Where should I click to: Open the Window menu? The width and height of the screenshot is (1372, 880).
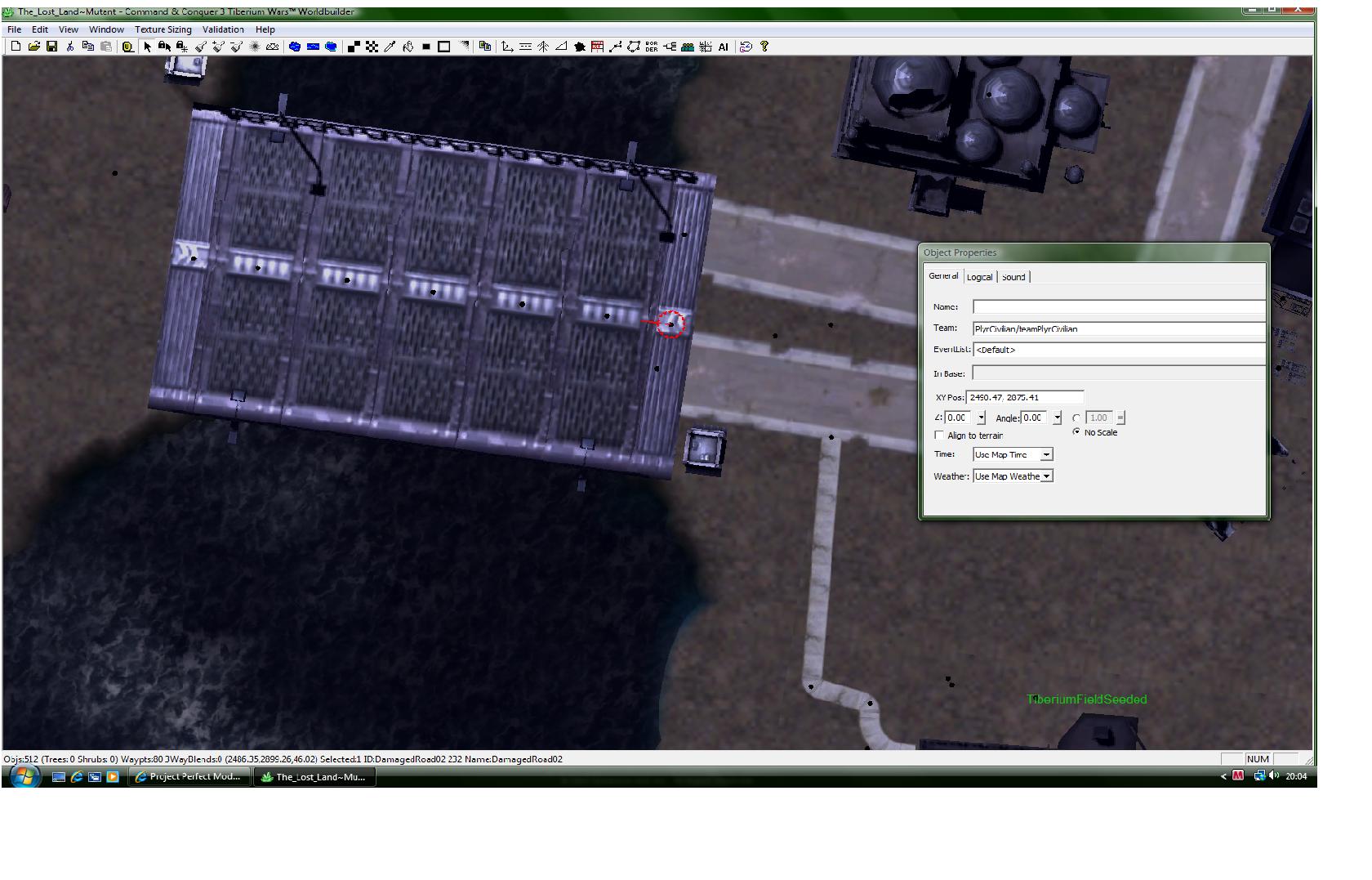click(x=106, y=29)
